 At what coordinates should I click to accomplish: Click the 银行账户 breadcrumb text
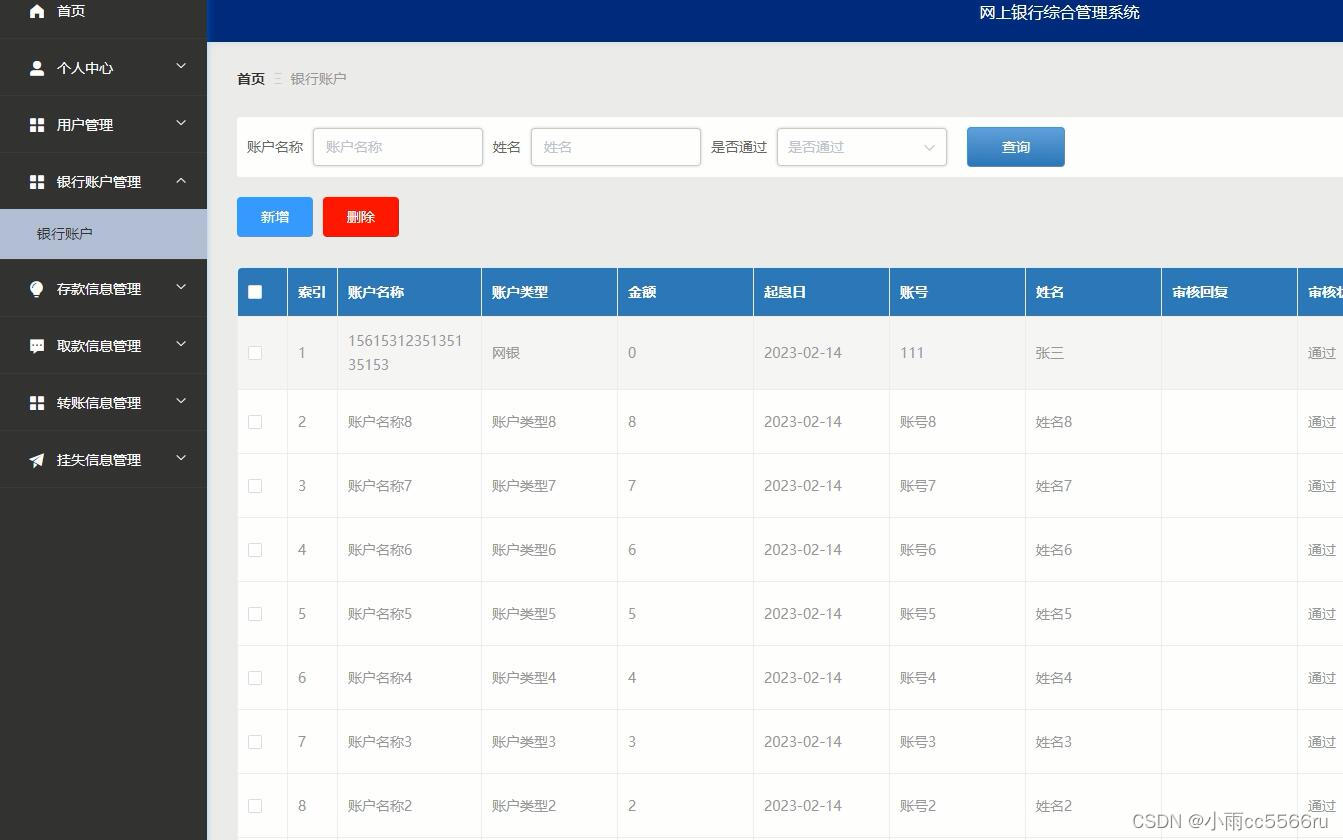[x=319, y=79]
